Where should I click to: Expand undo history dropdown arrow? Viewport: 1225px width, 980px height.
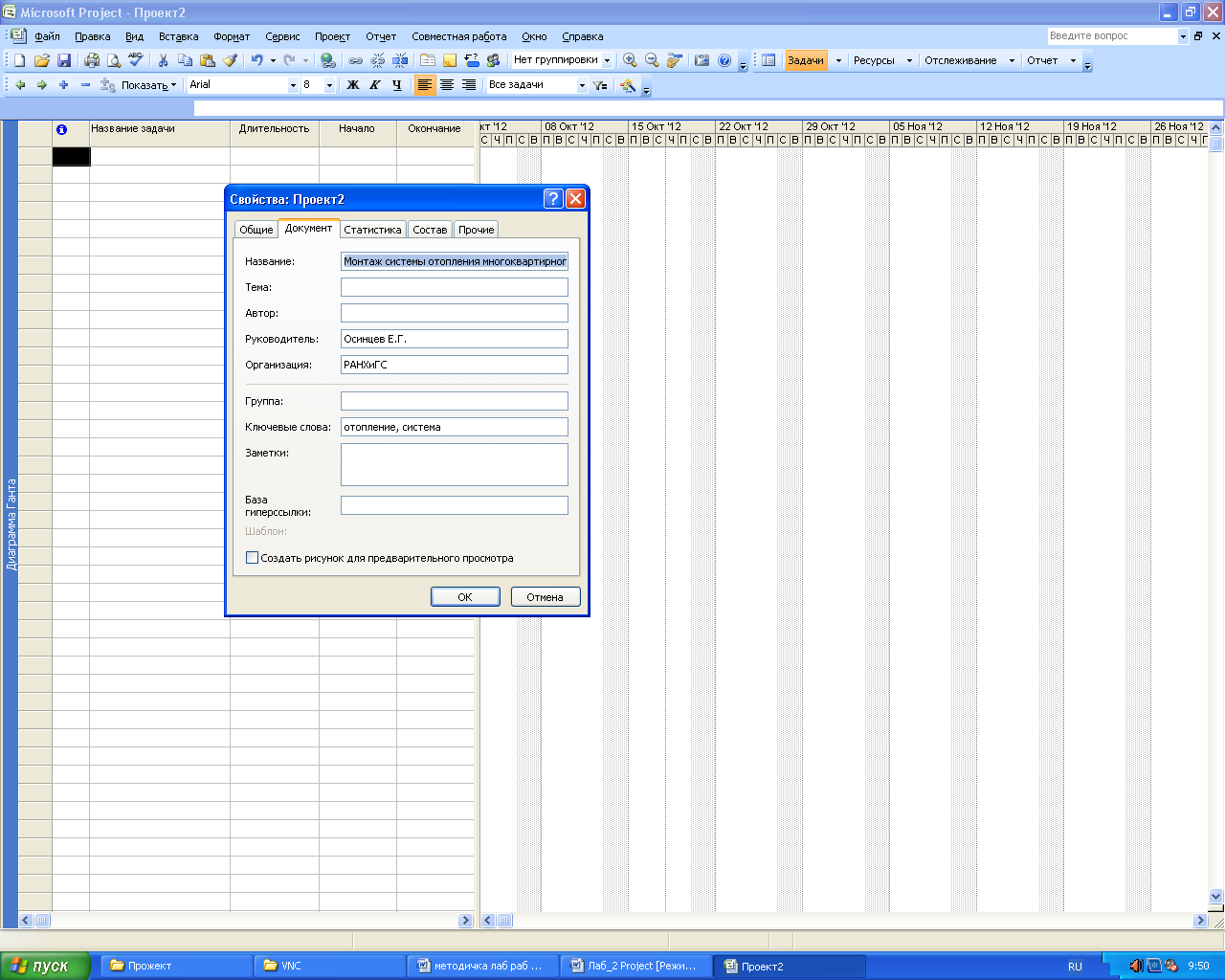[273, 60]
